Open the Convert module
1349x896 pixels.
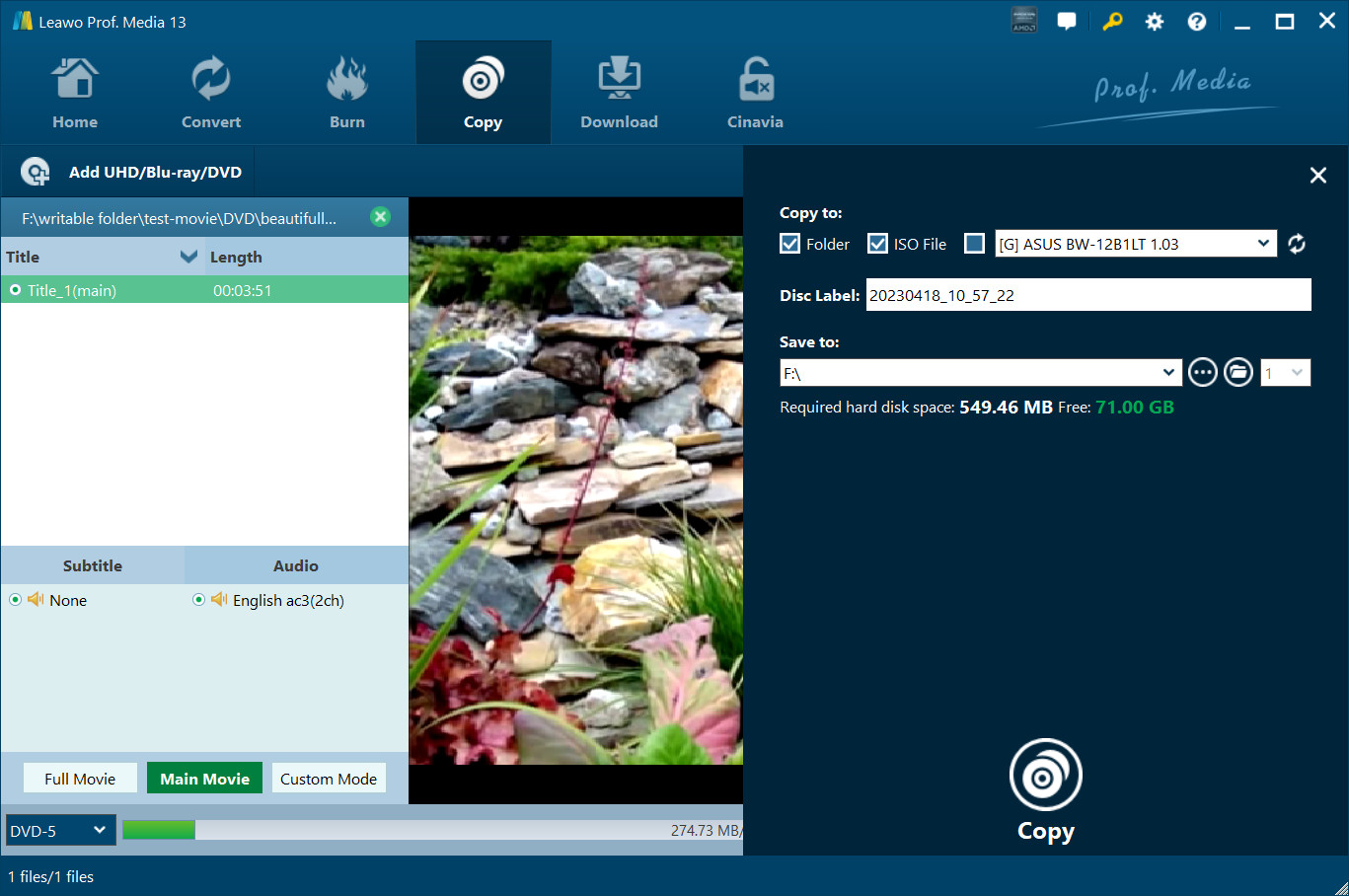pyautogui.click(x=211, y=93)
